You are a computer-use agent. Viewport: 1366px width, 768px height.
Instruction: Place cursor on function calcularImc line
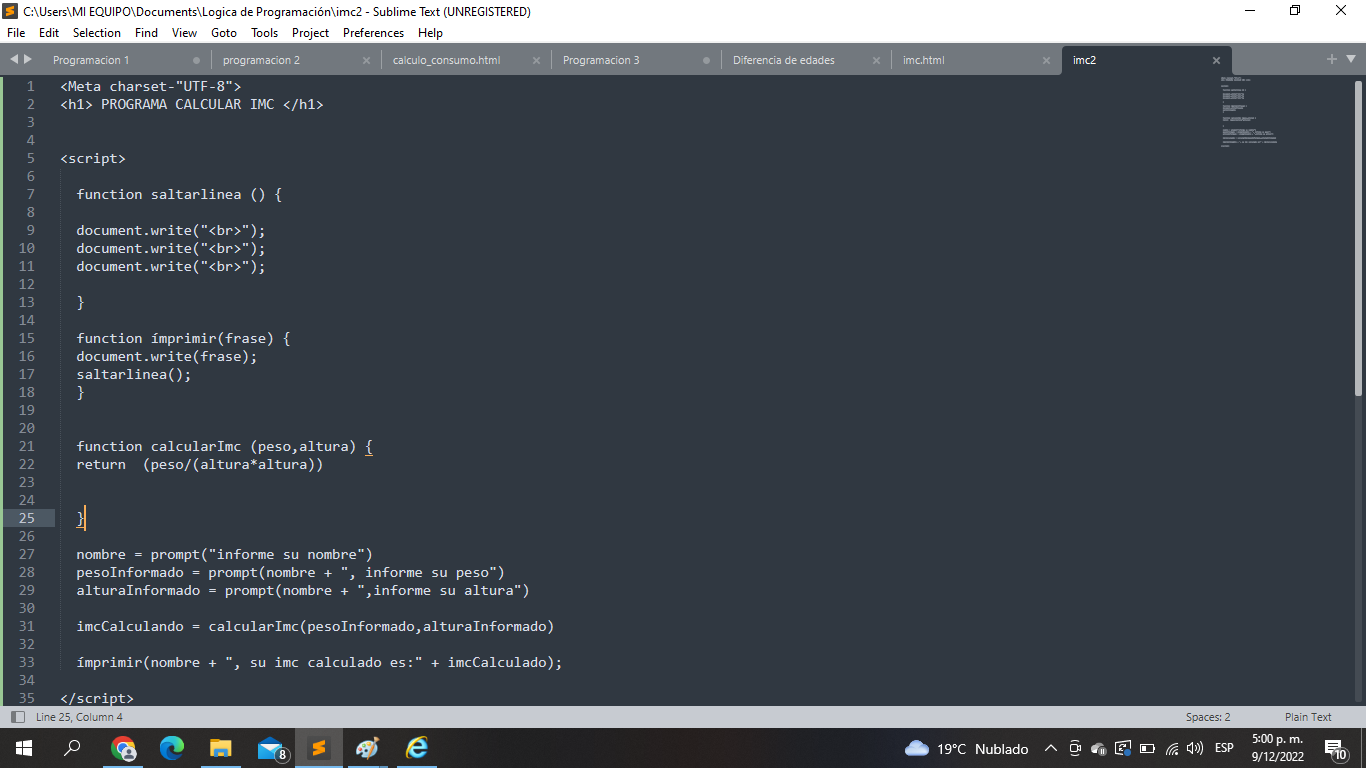pos(224,446)
